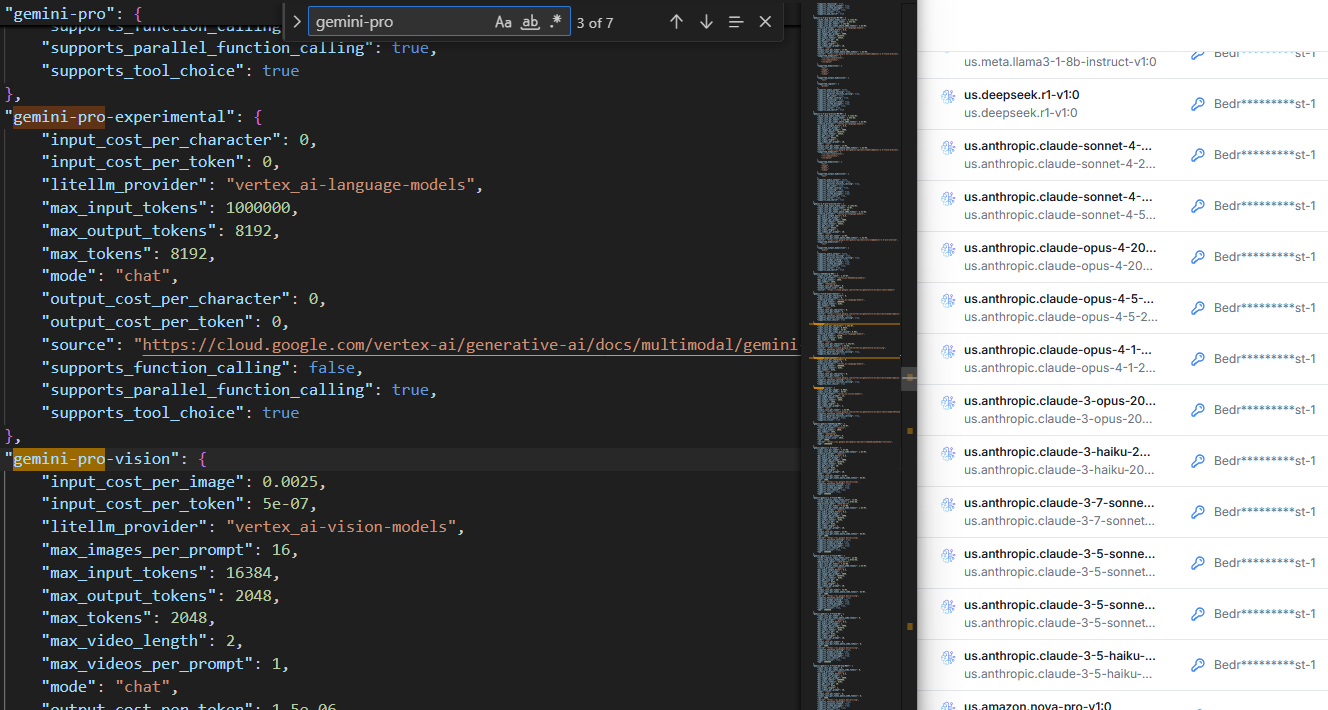The width and height of the screenshot is (1328, 710).
Task: Expand the Replace field chevron
Action: [x=297, y=22]
